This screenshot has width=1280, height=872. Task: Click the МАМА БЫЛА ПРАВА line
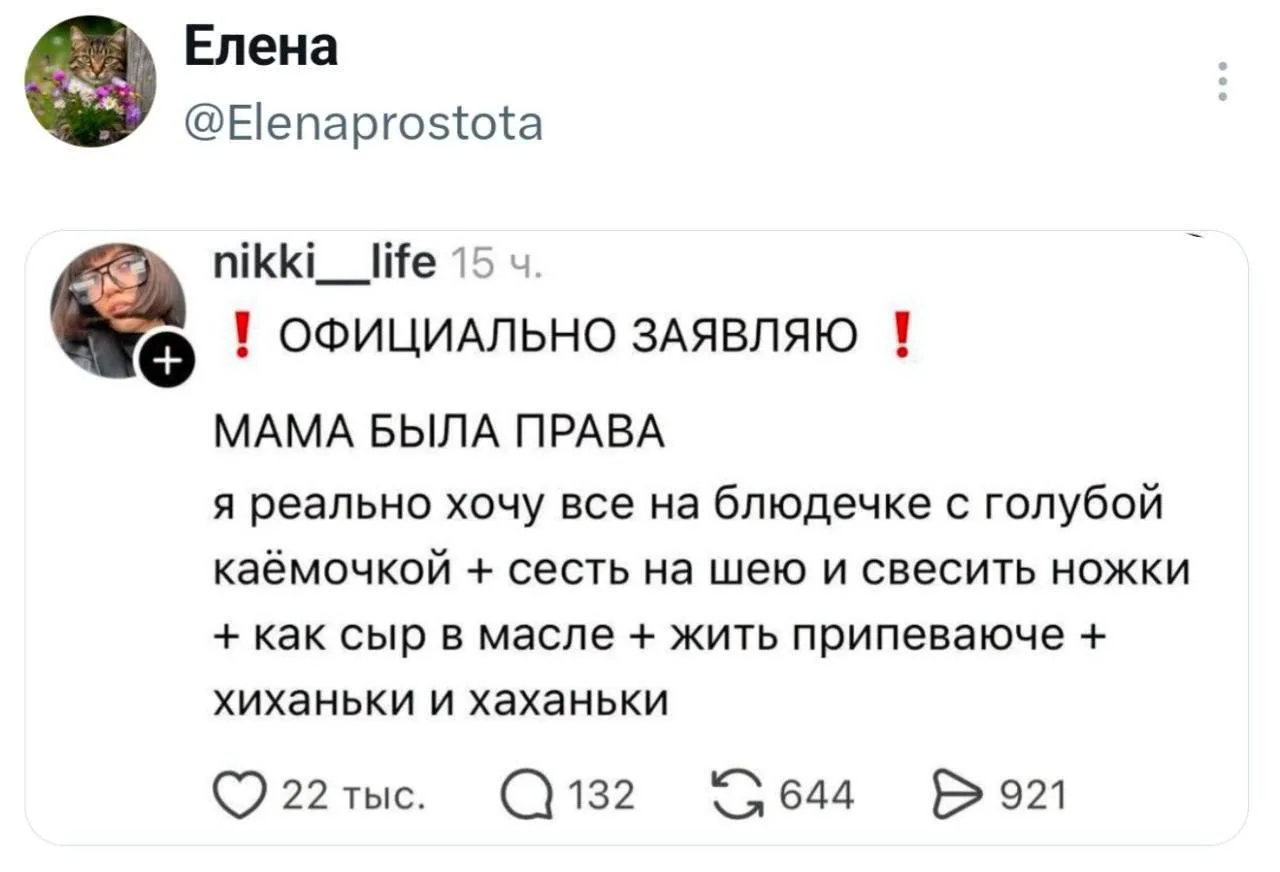[x=438, y=437]
